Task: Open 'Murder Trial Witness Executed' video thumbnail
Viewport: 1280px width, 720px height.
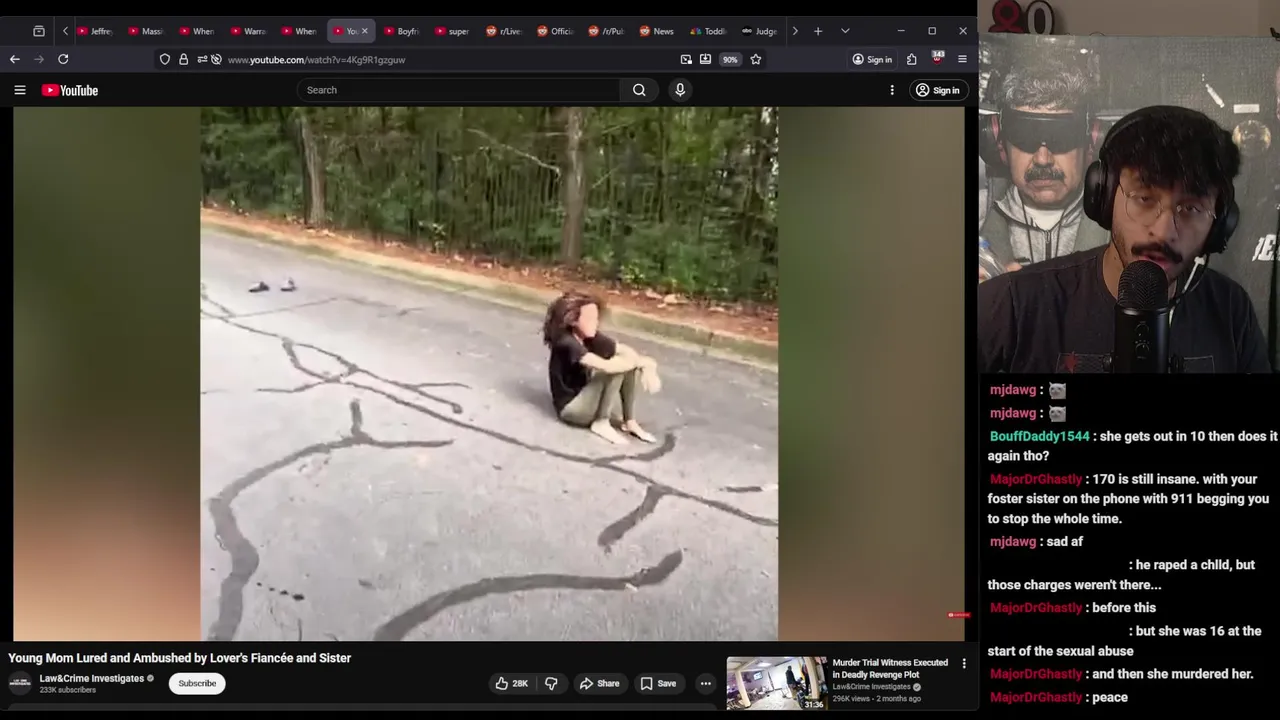Action: click(x=777, y=683)
